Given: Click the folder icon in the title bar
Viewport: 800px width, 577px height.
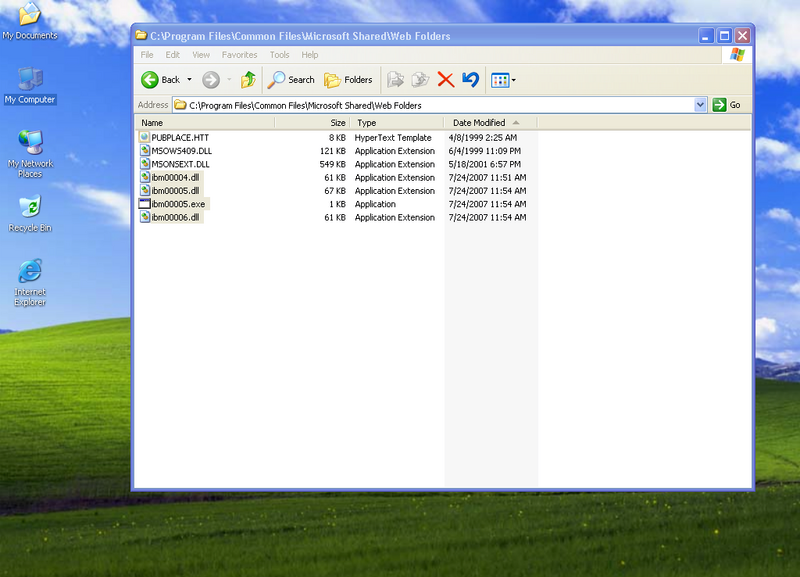Looking at the screenshot, I should click(141, 35).
